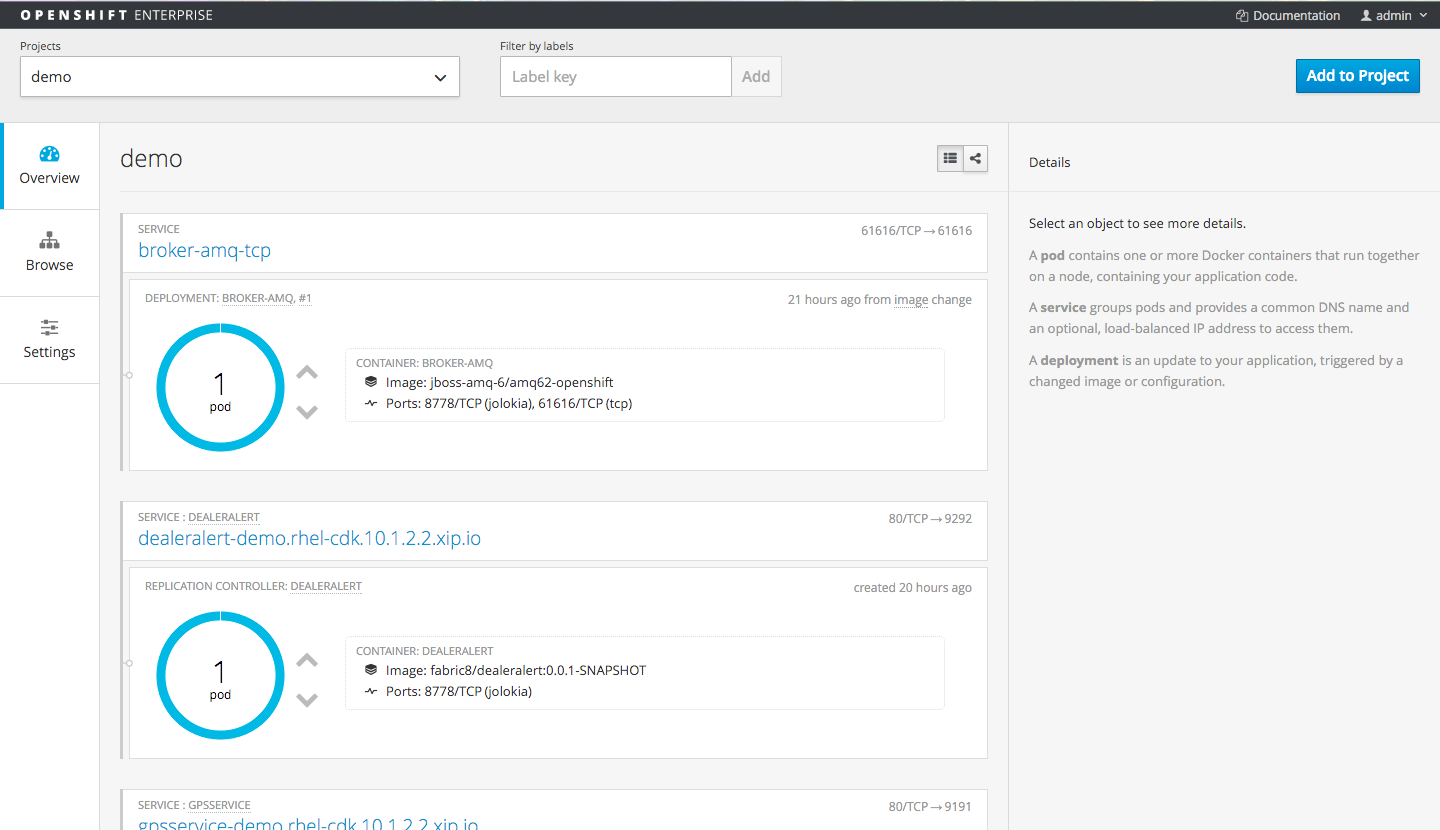
Task: Click the Add to Project button
Action: pyautogui.click(x=1358, y=76)
